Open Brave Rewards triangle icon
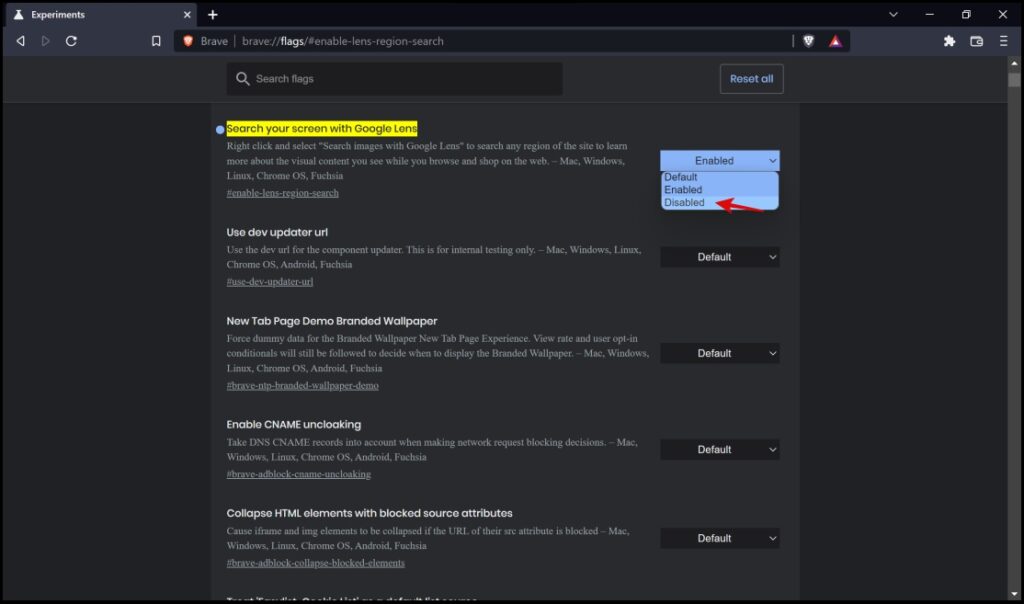 [x=835, y=41]
